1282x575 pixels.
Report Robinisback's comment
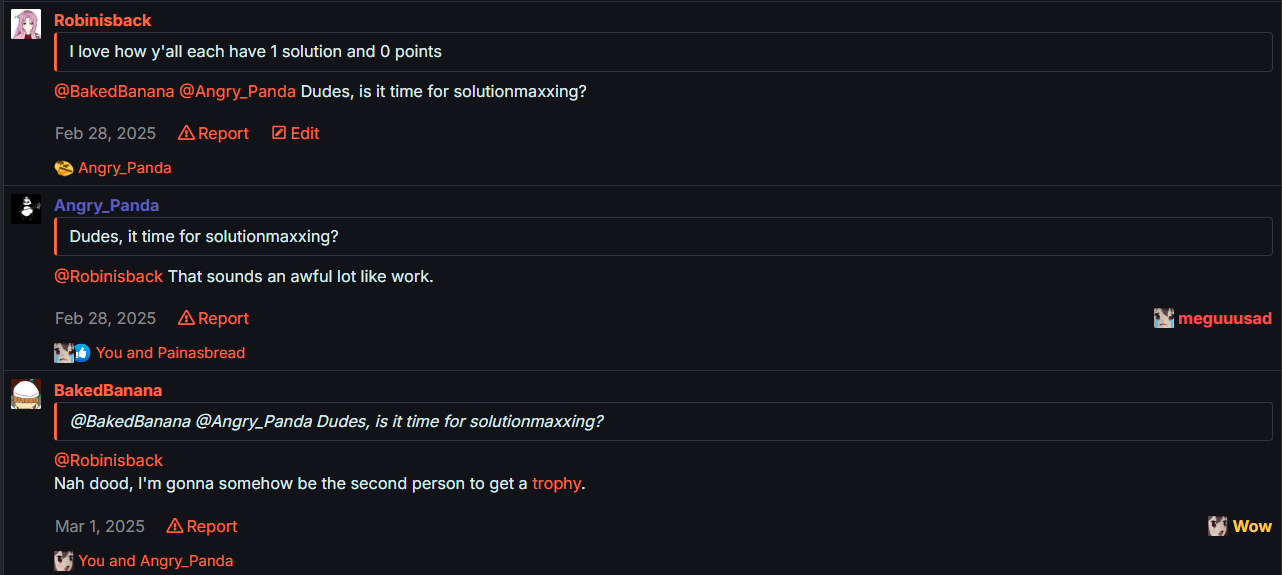214,133
